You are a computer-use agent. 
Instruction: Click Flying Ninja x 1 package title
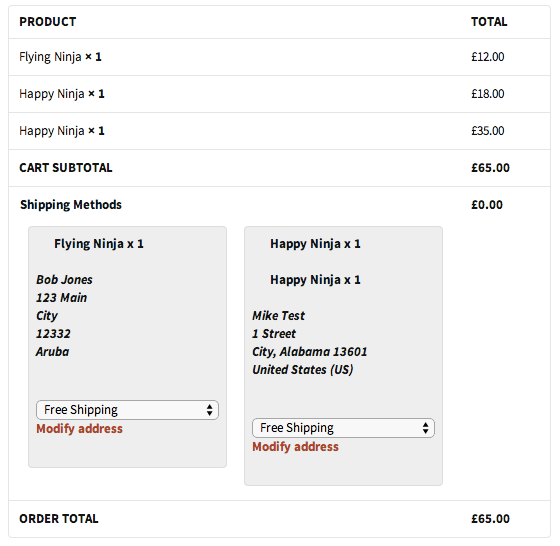coord(99,244)
